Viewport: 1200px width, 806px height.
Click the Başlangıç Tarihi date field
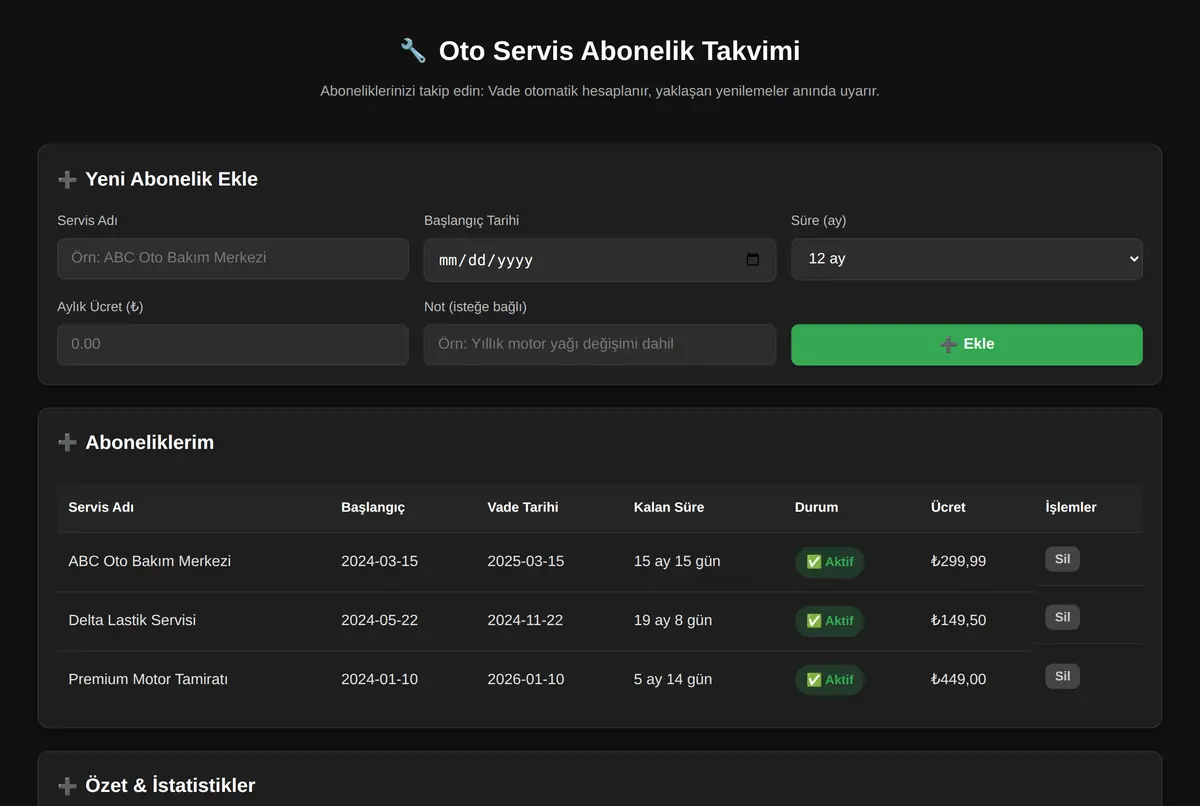point(600,260)
